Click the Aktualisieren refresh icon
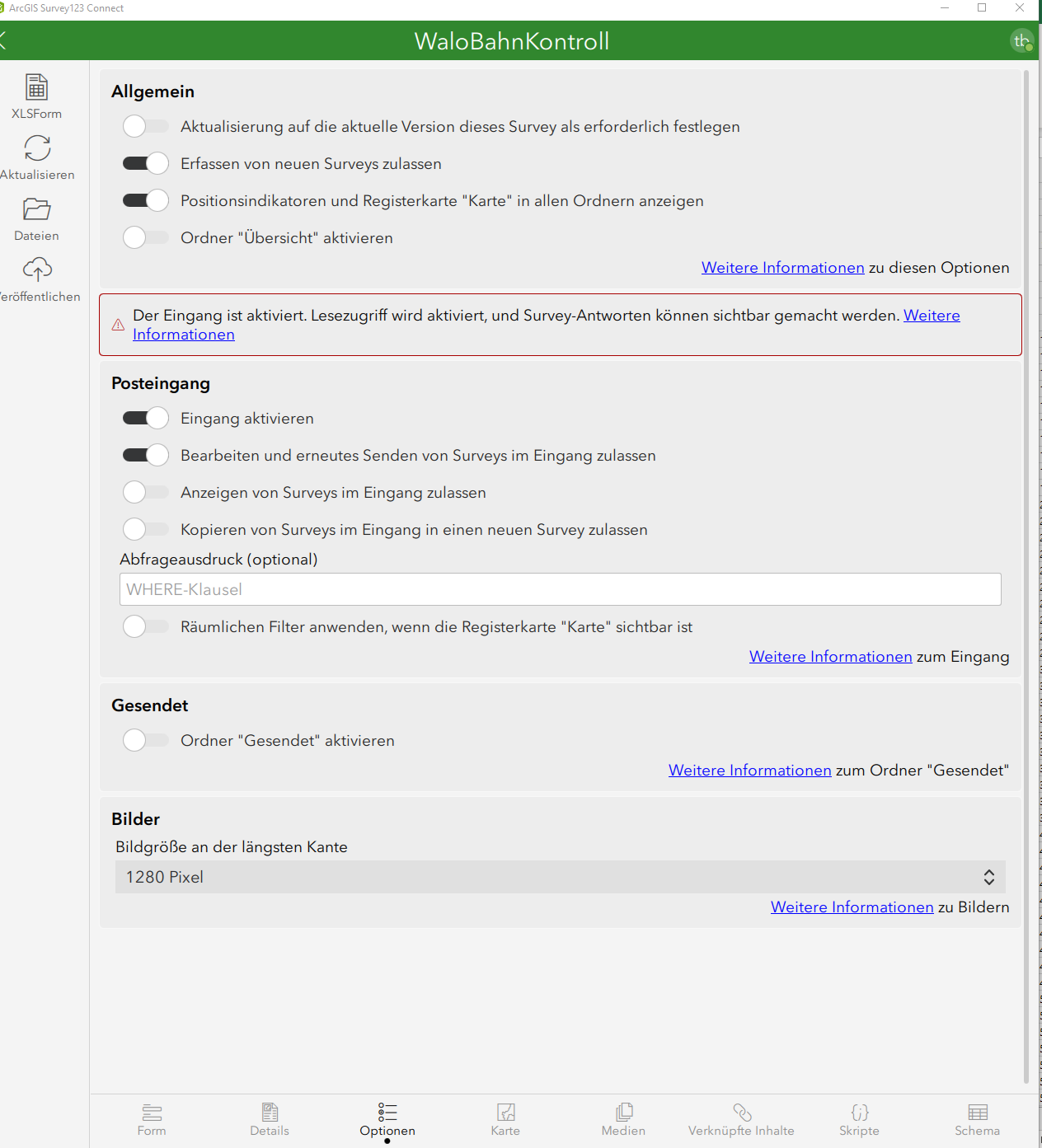The image size is (1042, 1148). [x=37, y=148]
